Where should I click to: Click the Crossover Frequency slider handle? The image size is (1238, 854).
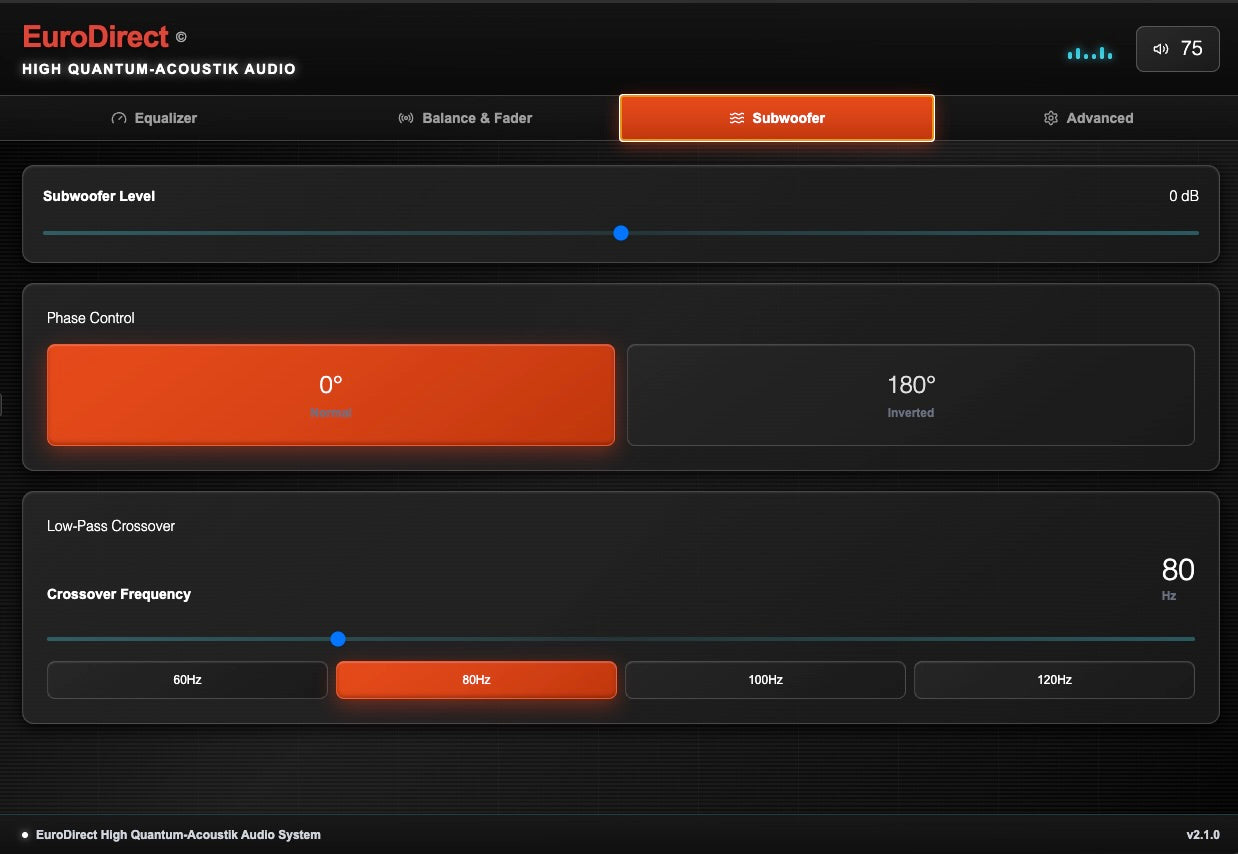click(x=338, y=639)
